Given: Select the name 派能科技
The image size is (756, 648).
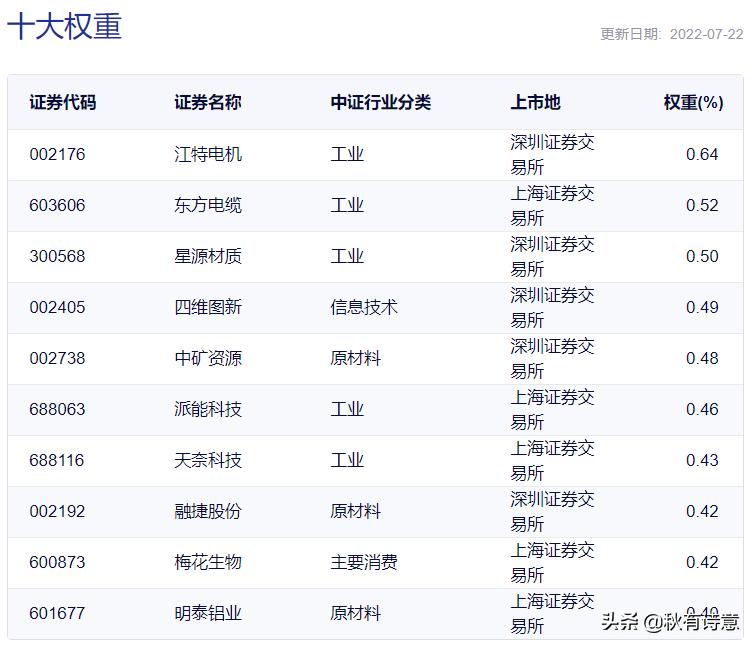Looking at the screenshot, I should click(208, 410).
